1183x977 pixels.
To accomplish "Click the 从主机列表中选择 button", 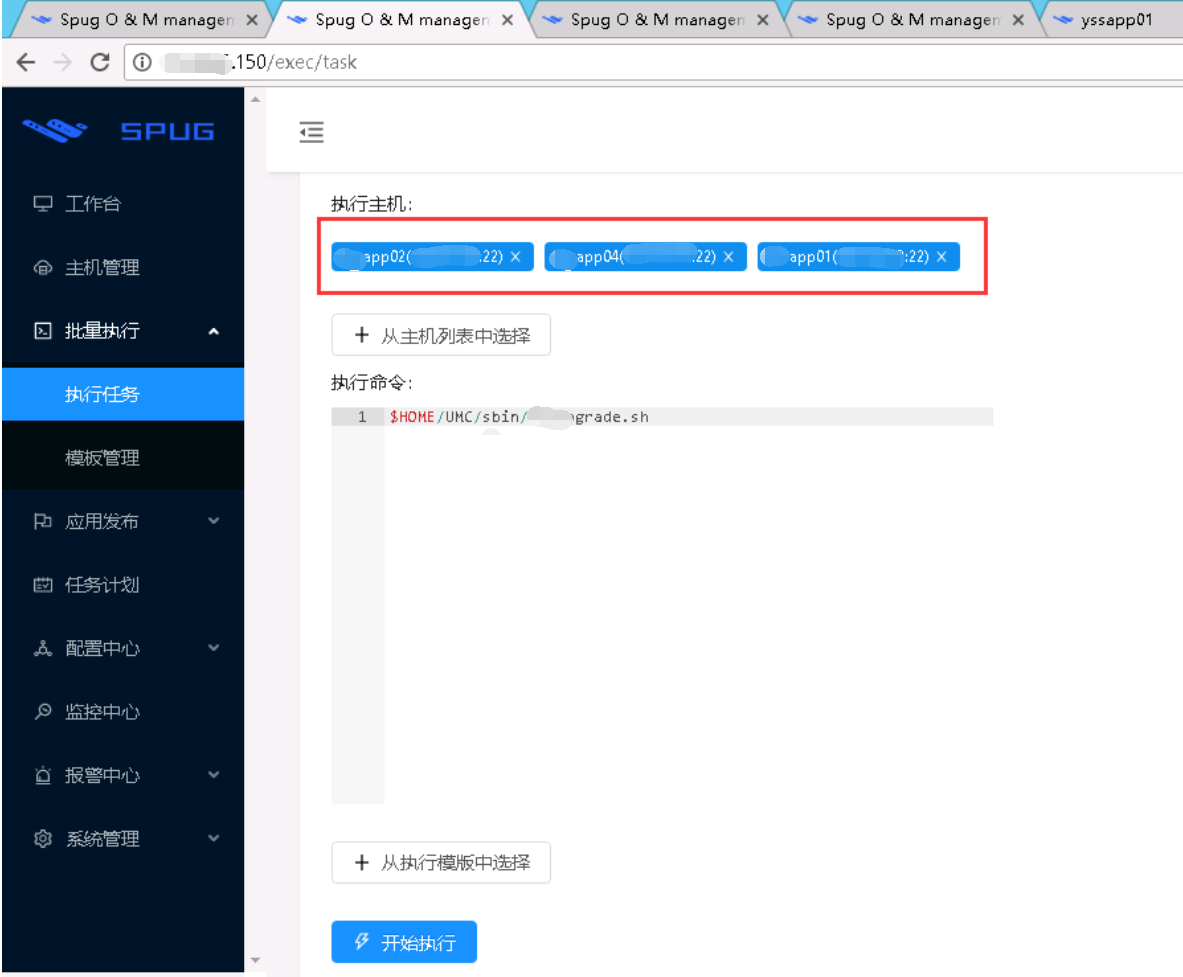I will click(x=441, y=335).
